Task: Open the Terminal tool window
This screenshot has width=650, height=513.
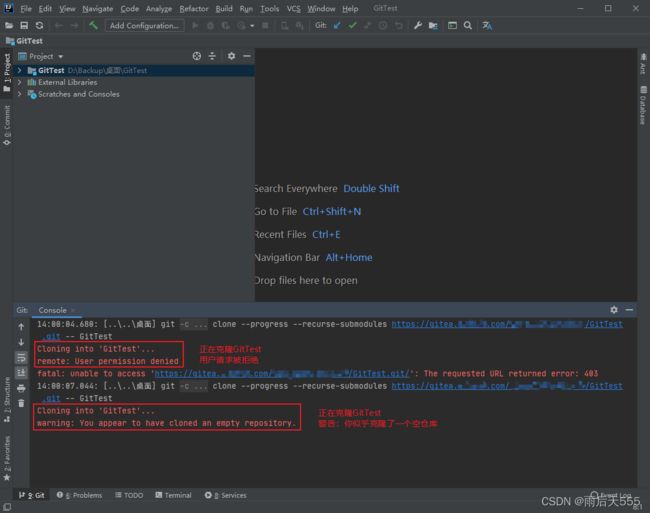Action: pyautogui.click(x=173, y=495)
